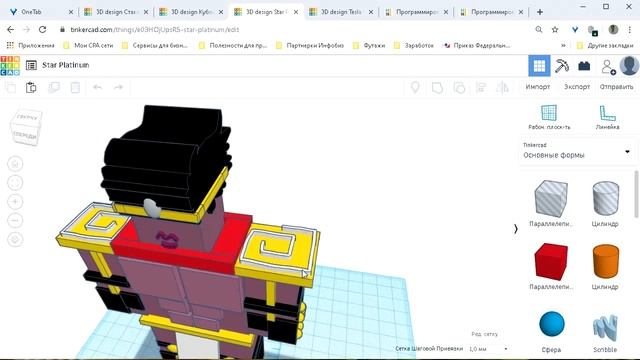This screenshot has width=640, height=360.
Task: Reload the current page
Action: click(x=42, y=29)
